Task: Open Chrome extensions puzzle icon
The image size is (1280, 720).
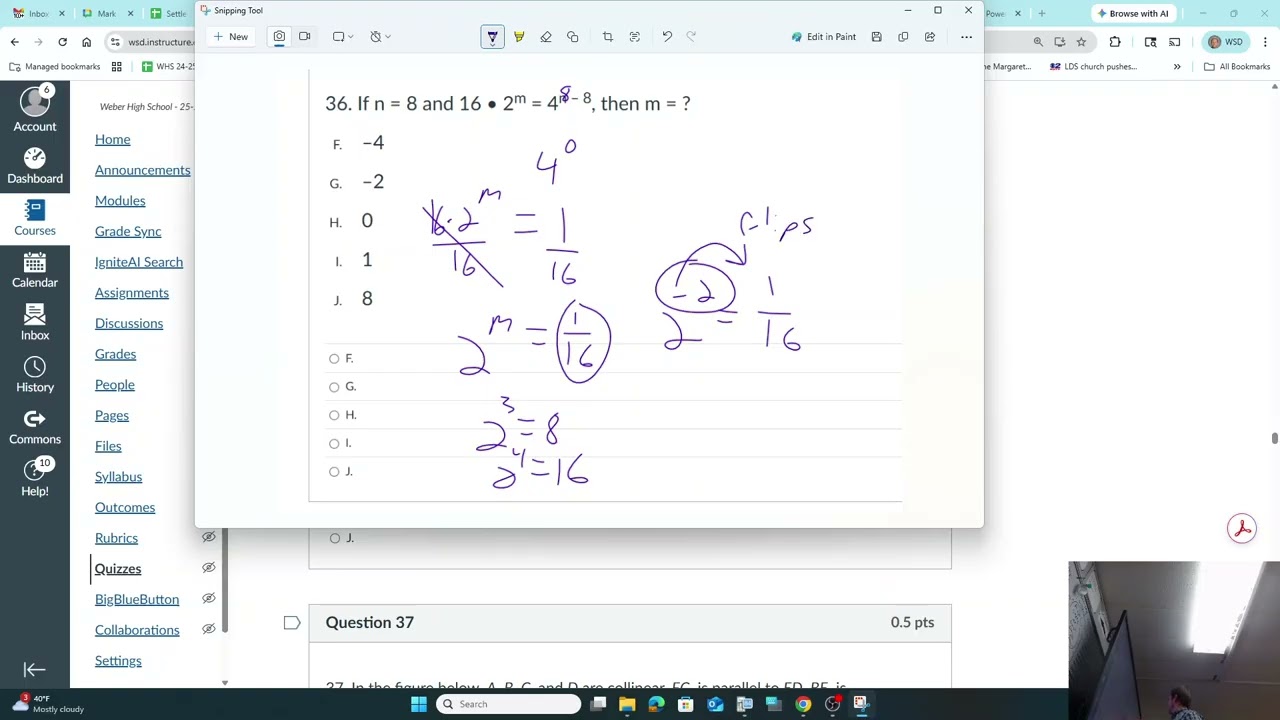Action: 1115,42
